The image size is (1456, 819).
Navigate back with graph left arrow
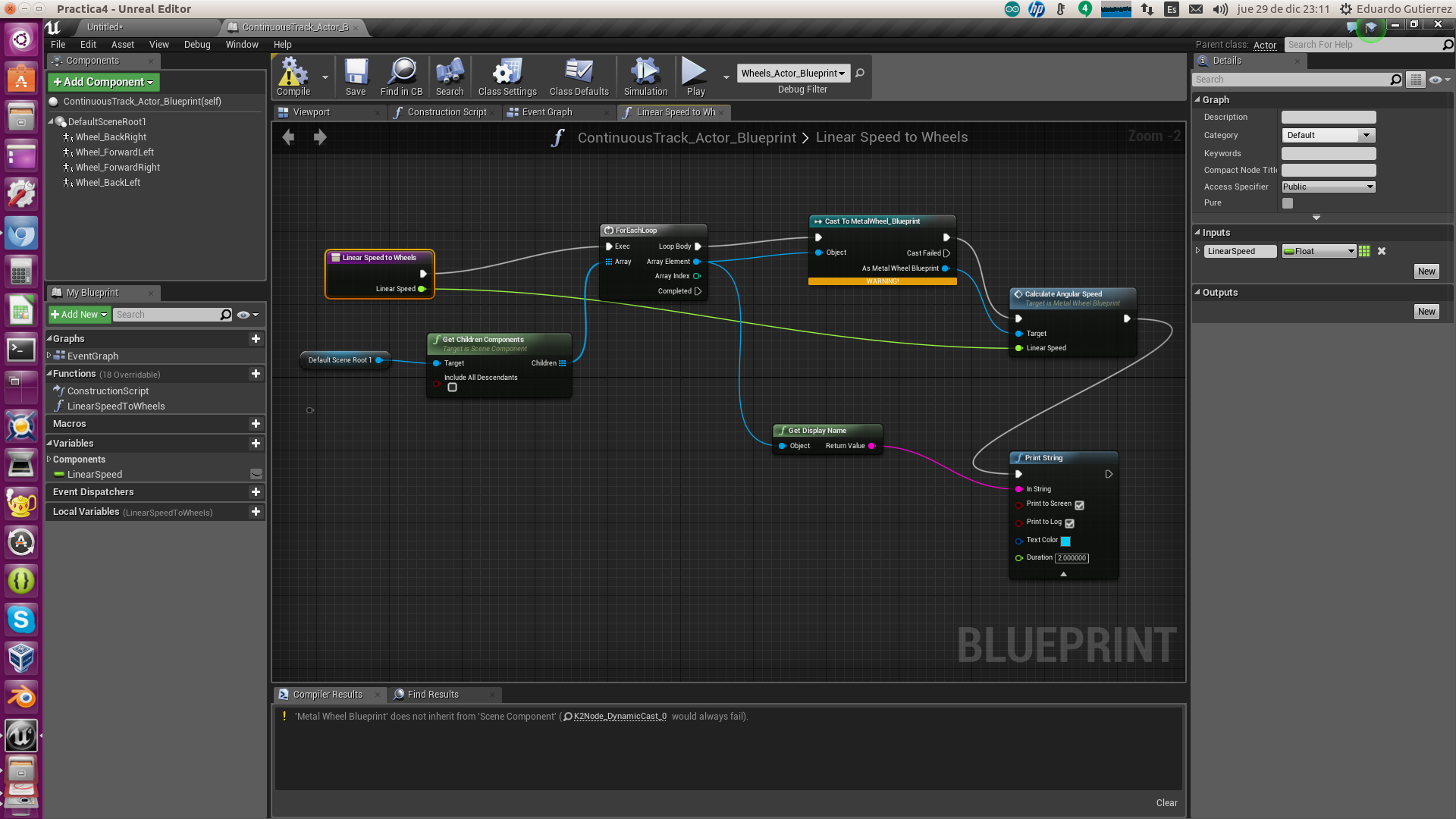pyautogui.click(x=288, y=137)
